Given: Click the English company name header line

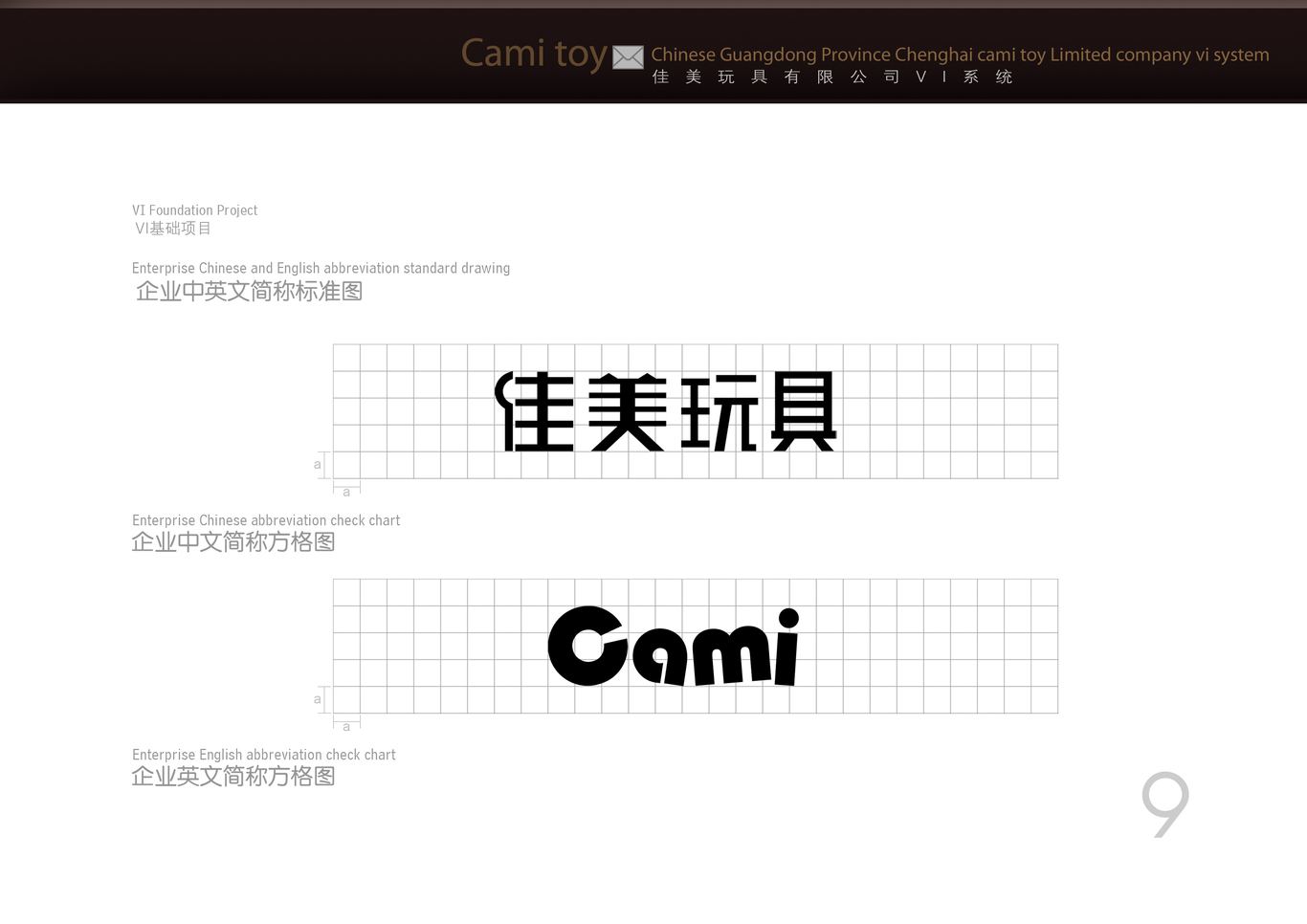Looking at the screenshot, I should pyautogui.click(x=960, y=55).
